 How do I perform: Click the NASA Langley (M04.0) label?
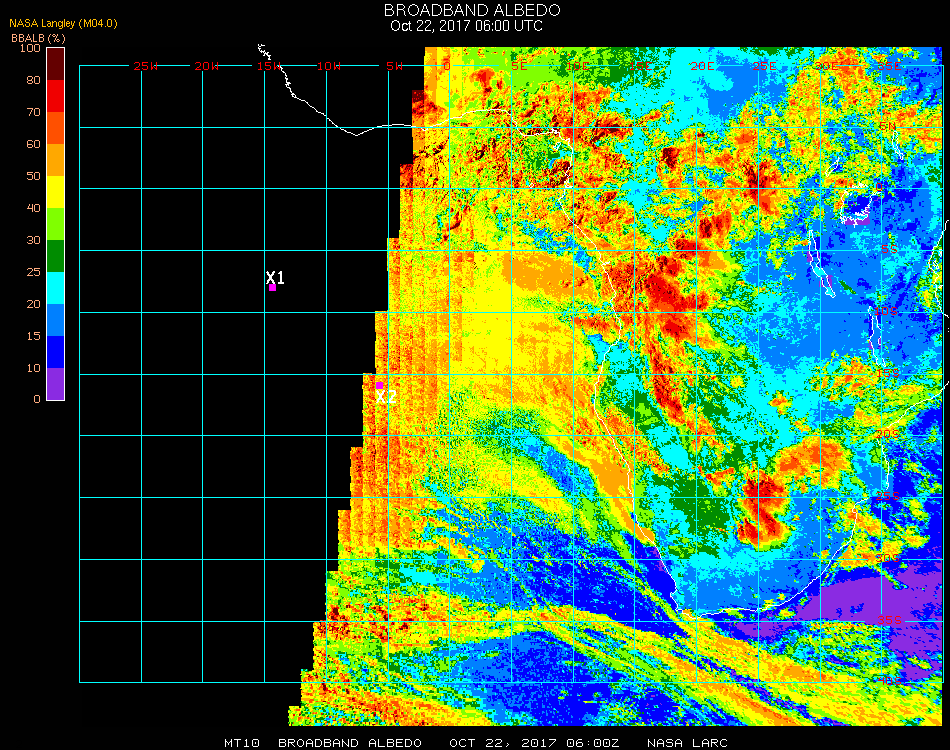point(63,24)
